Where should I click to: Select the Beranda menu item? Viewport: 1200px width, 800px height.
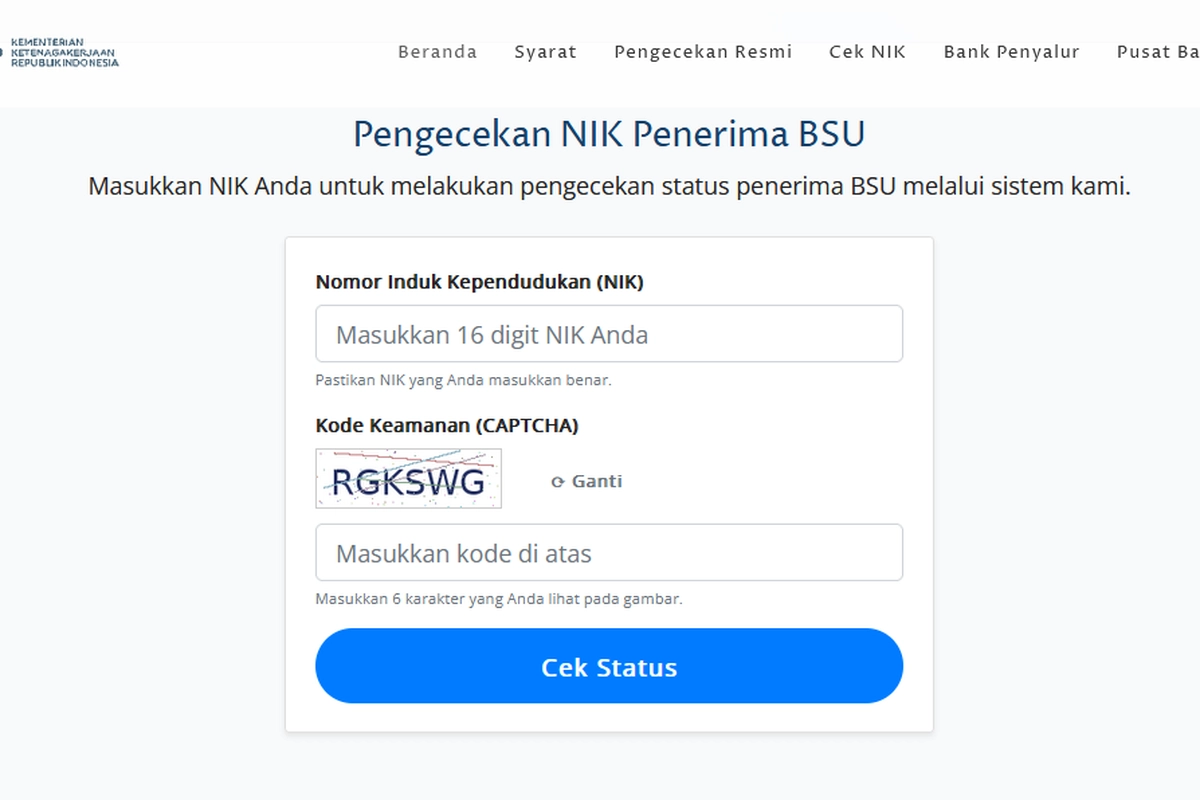pyautogui.click(x=437, y=51)
